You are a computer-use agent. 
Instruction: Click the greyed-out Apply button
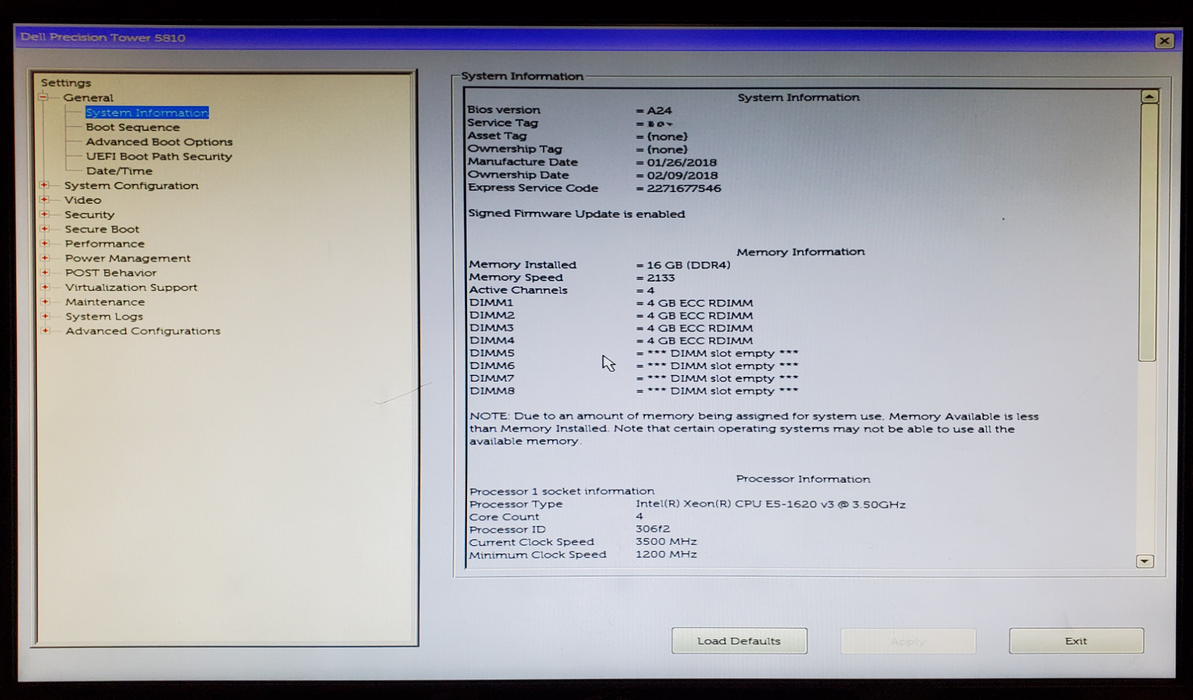point(908,641)
